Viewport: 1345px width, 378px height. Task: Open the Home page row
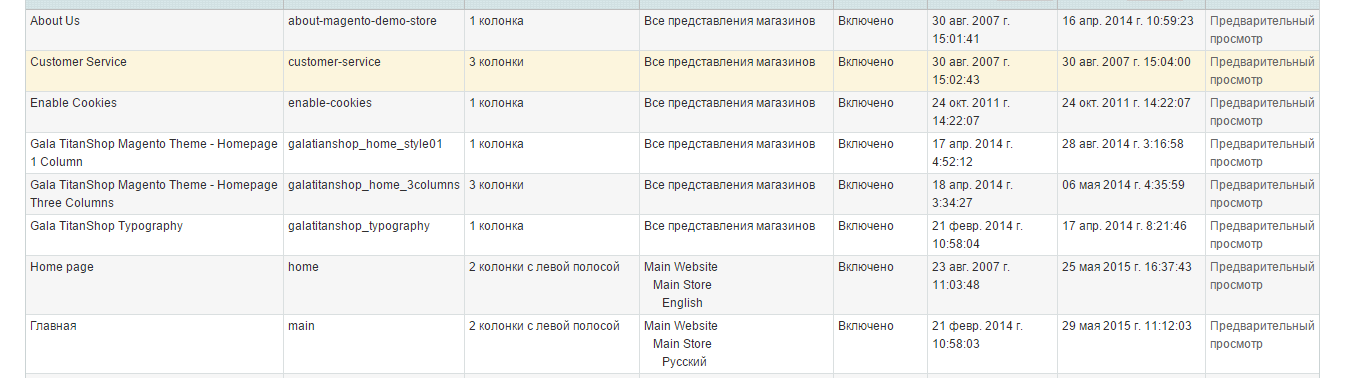click(x=672, y=285)
